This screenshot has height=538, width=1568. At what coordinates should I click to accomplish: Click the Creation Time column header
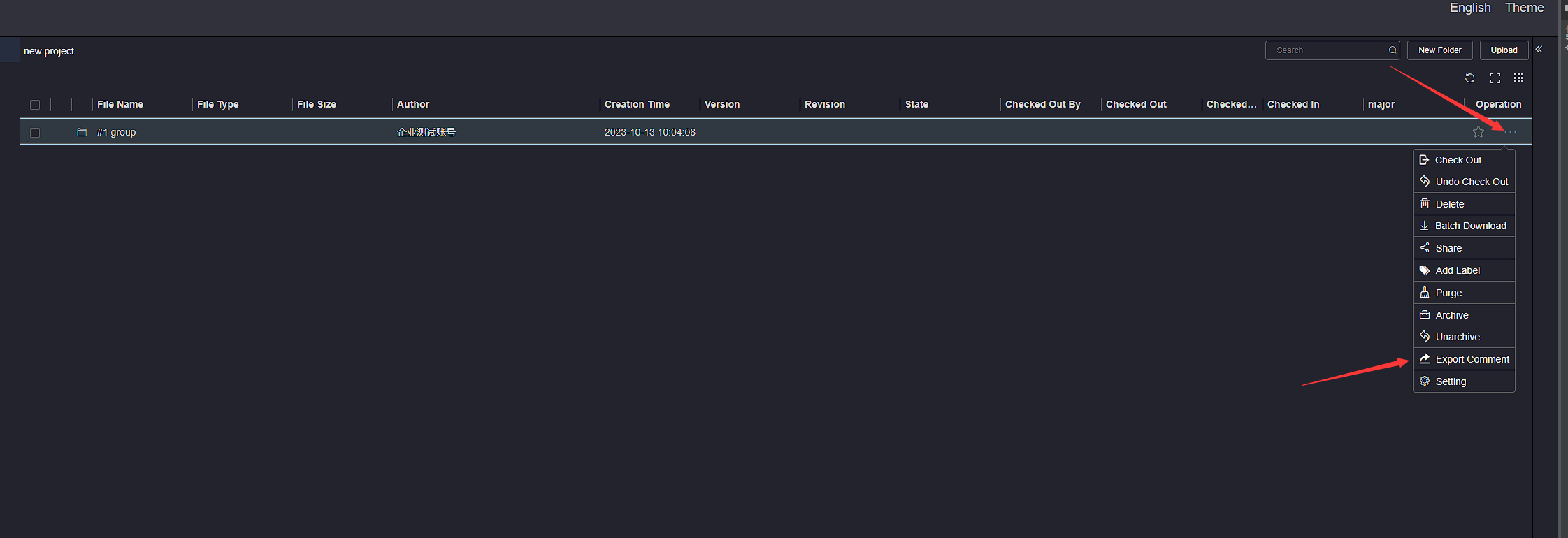pyautogui.click(x=637, y=104)
